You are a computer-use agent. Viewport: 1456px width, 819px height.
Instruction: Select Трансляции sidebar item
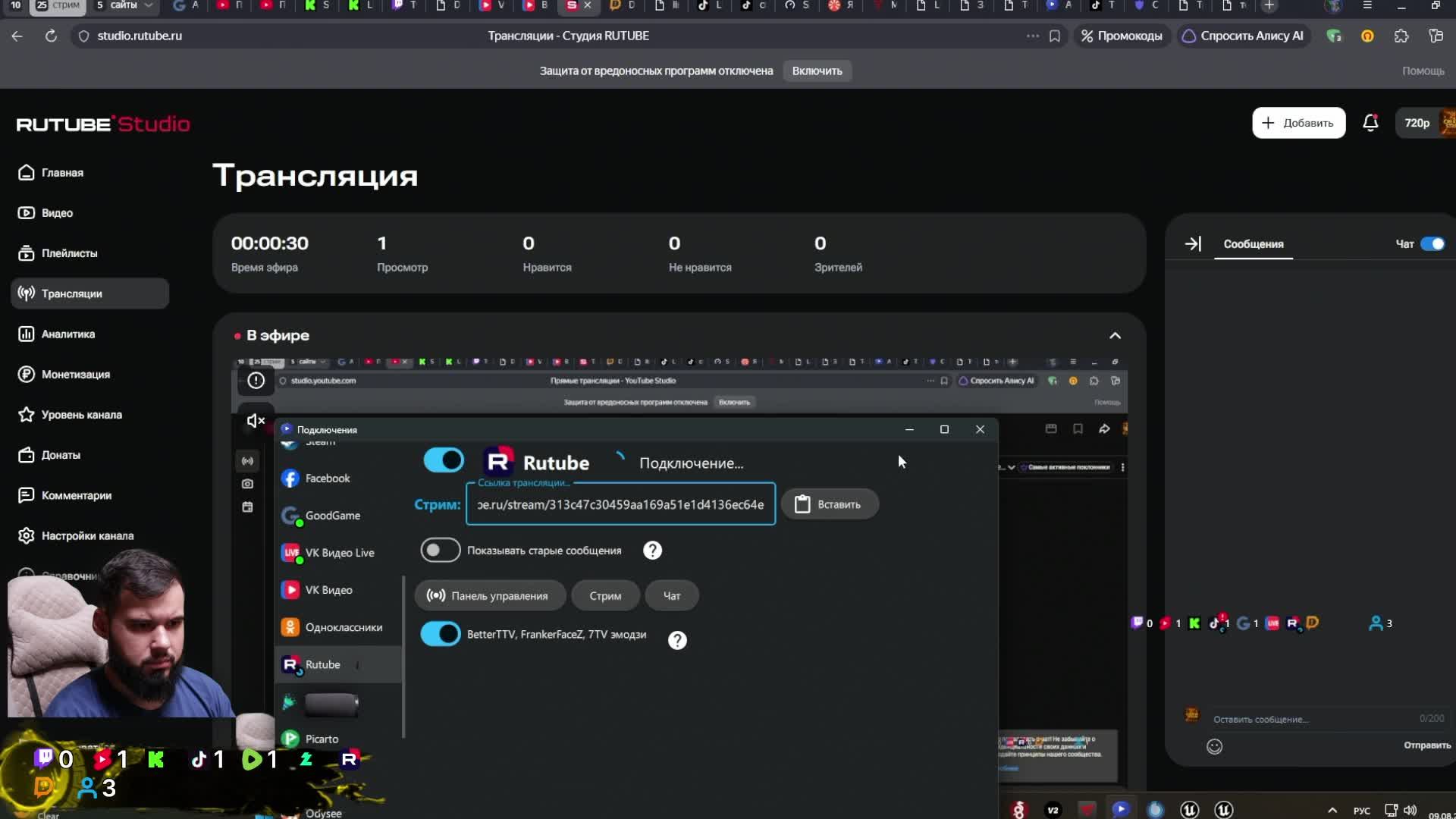89,293
